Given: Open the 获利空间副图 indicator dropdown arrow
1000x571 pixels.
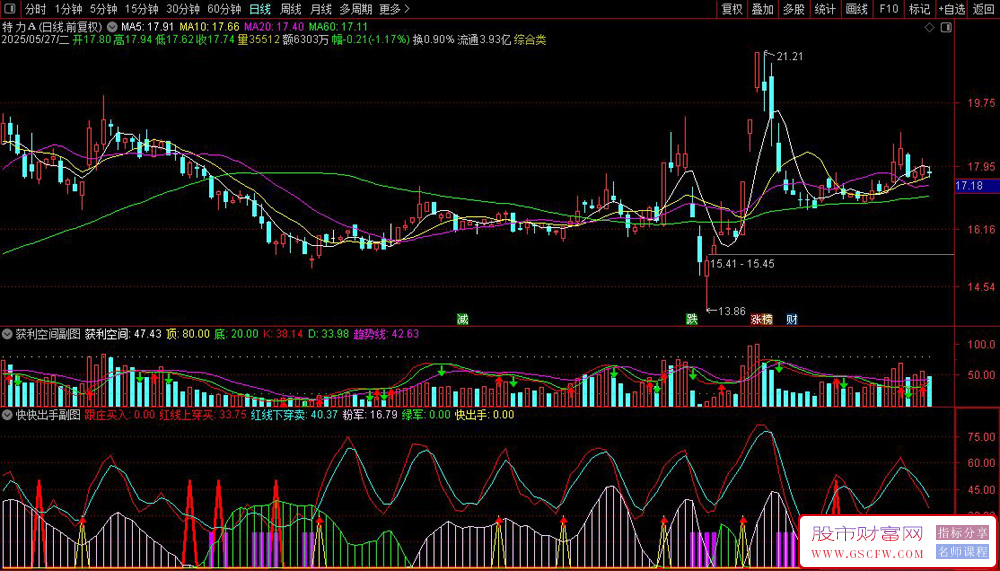Looking at the screenshot, I should (x=7, y=333).
